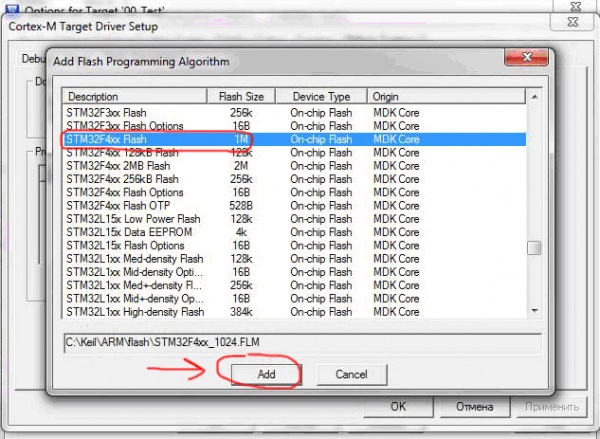Sort by Origin column header

click(x=446, y=96)
